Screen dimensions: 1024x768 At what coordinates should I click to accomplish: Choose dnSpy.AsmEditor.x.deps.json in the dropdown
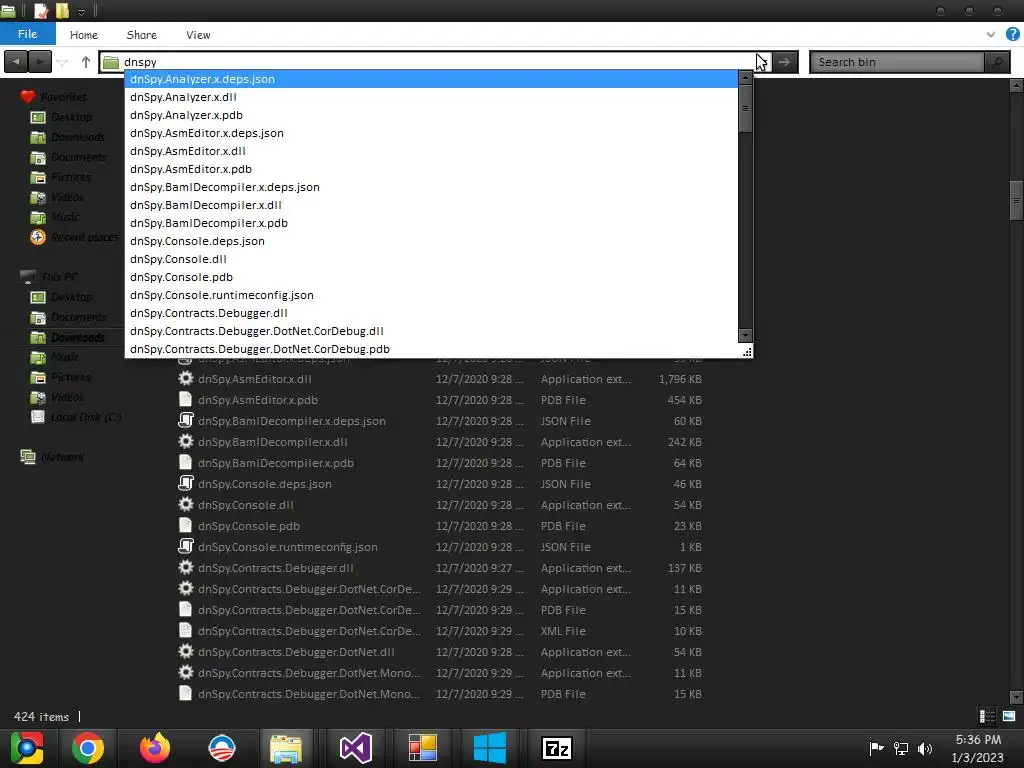coord(431,133)
